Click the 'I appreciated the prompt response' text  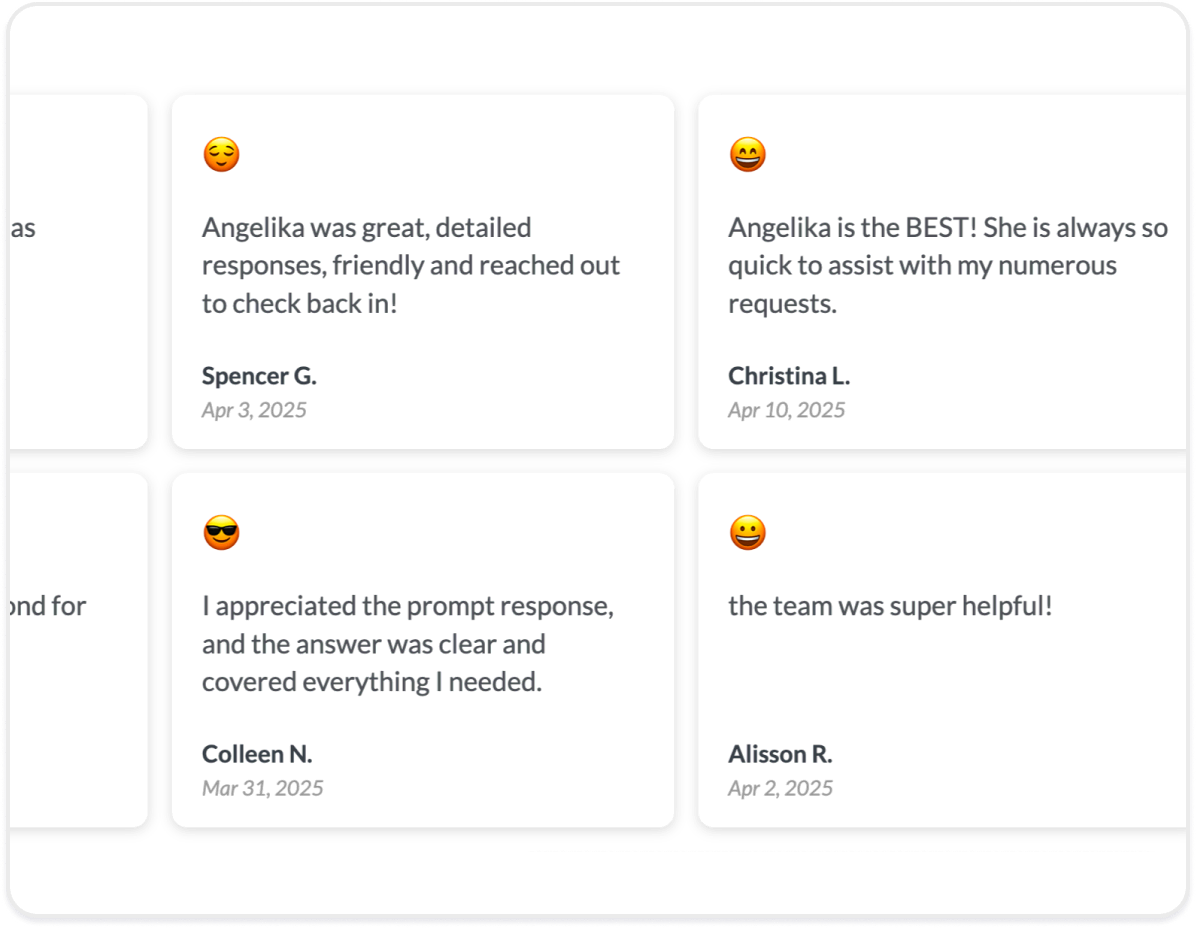click(408, 644)
